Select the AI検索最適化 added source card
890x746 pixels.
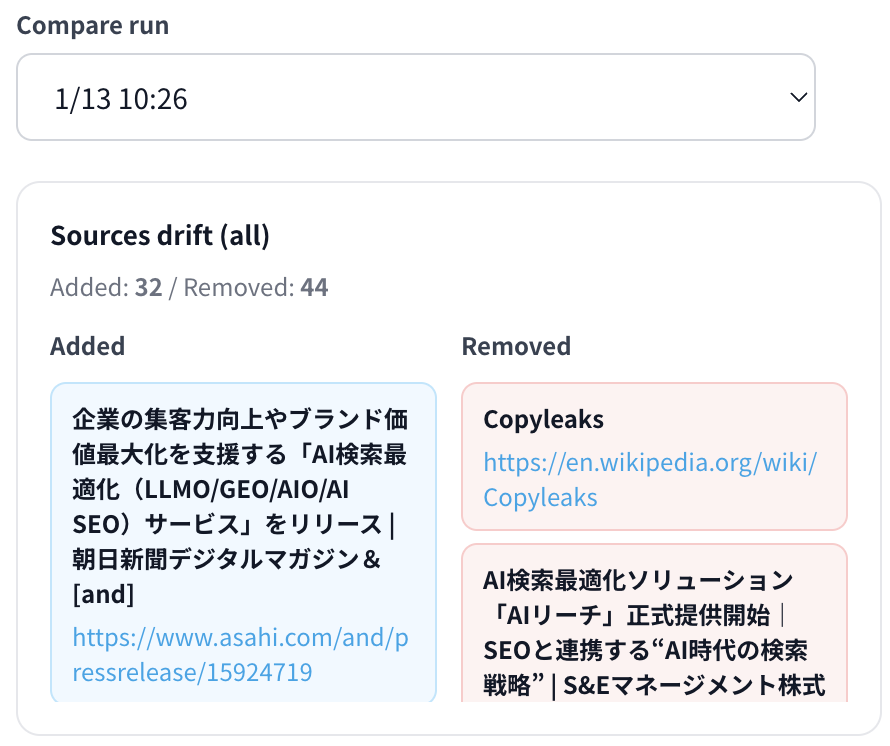pos(243,542)
